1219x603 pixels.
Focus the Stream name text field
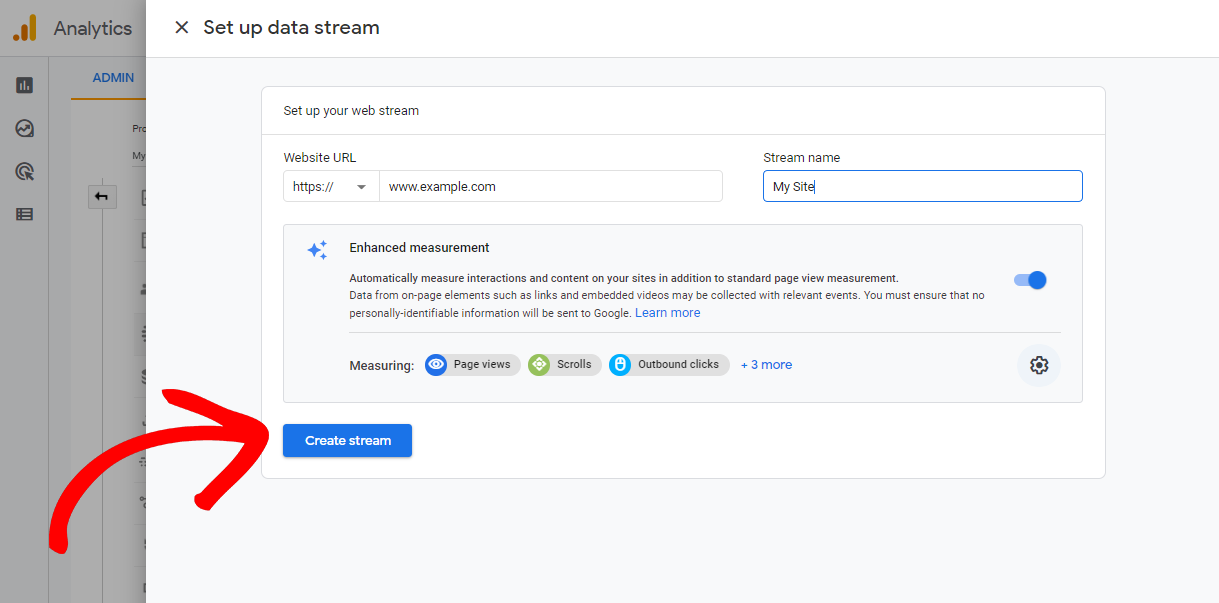(922, 187)
